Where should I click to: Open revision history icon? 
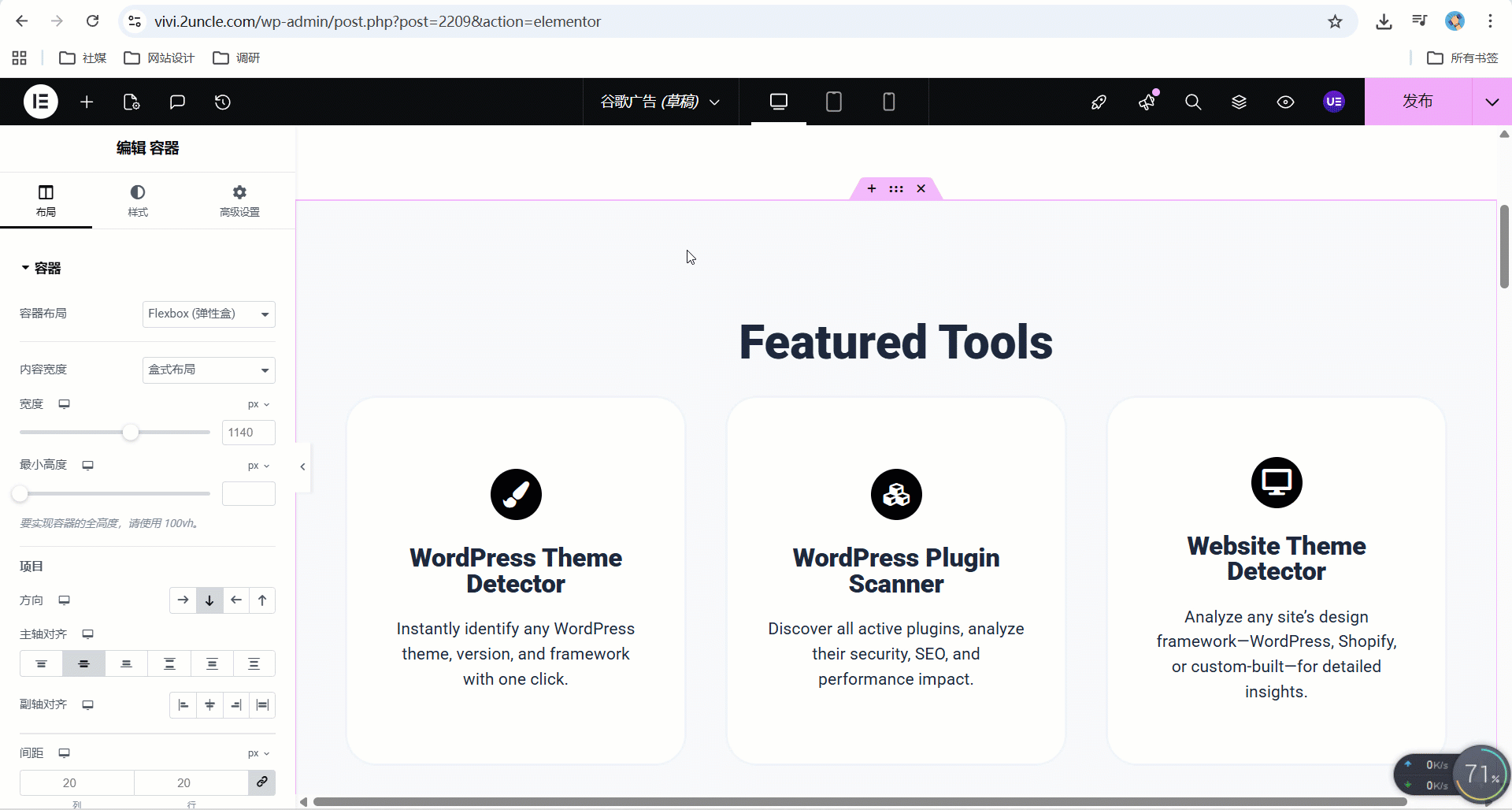tap(223, 102)
